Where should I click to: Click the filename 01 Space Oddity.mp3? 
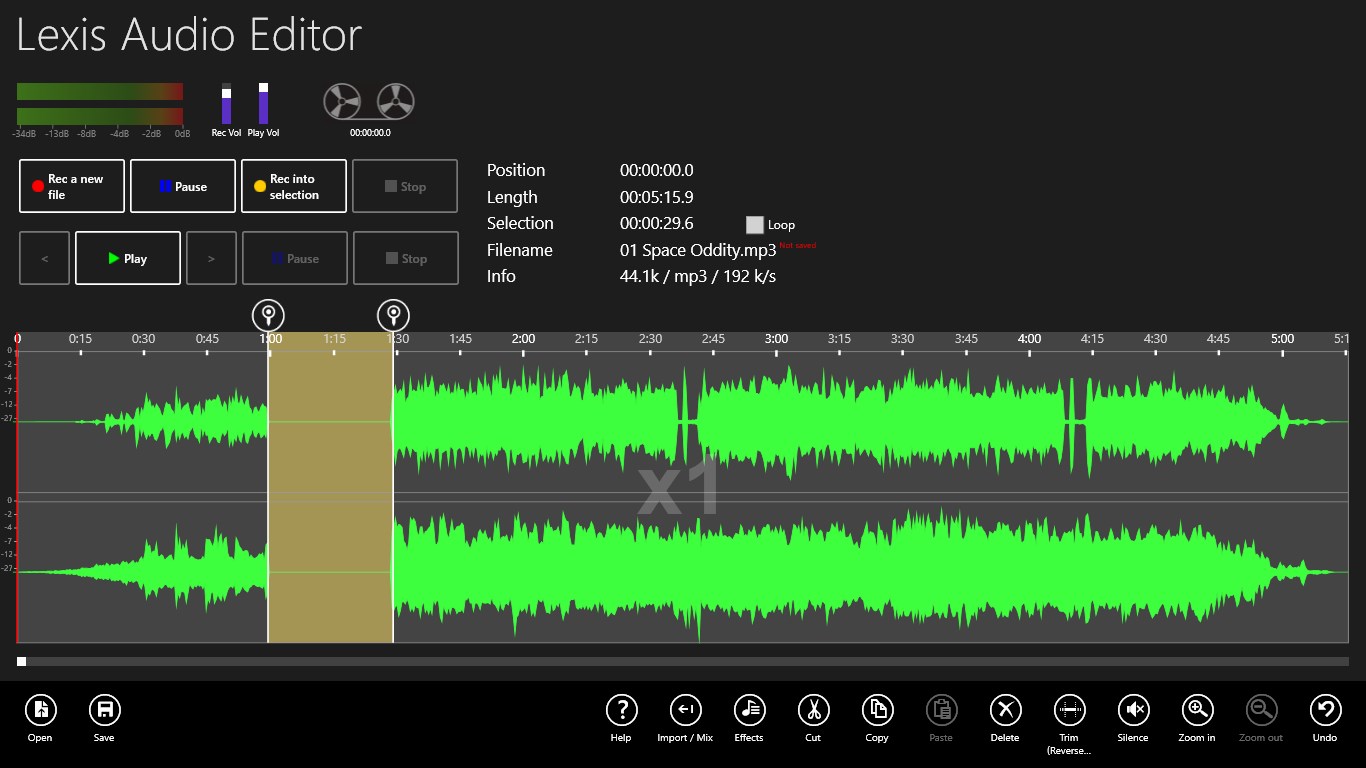tap(698, 251)
